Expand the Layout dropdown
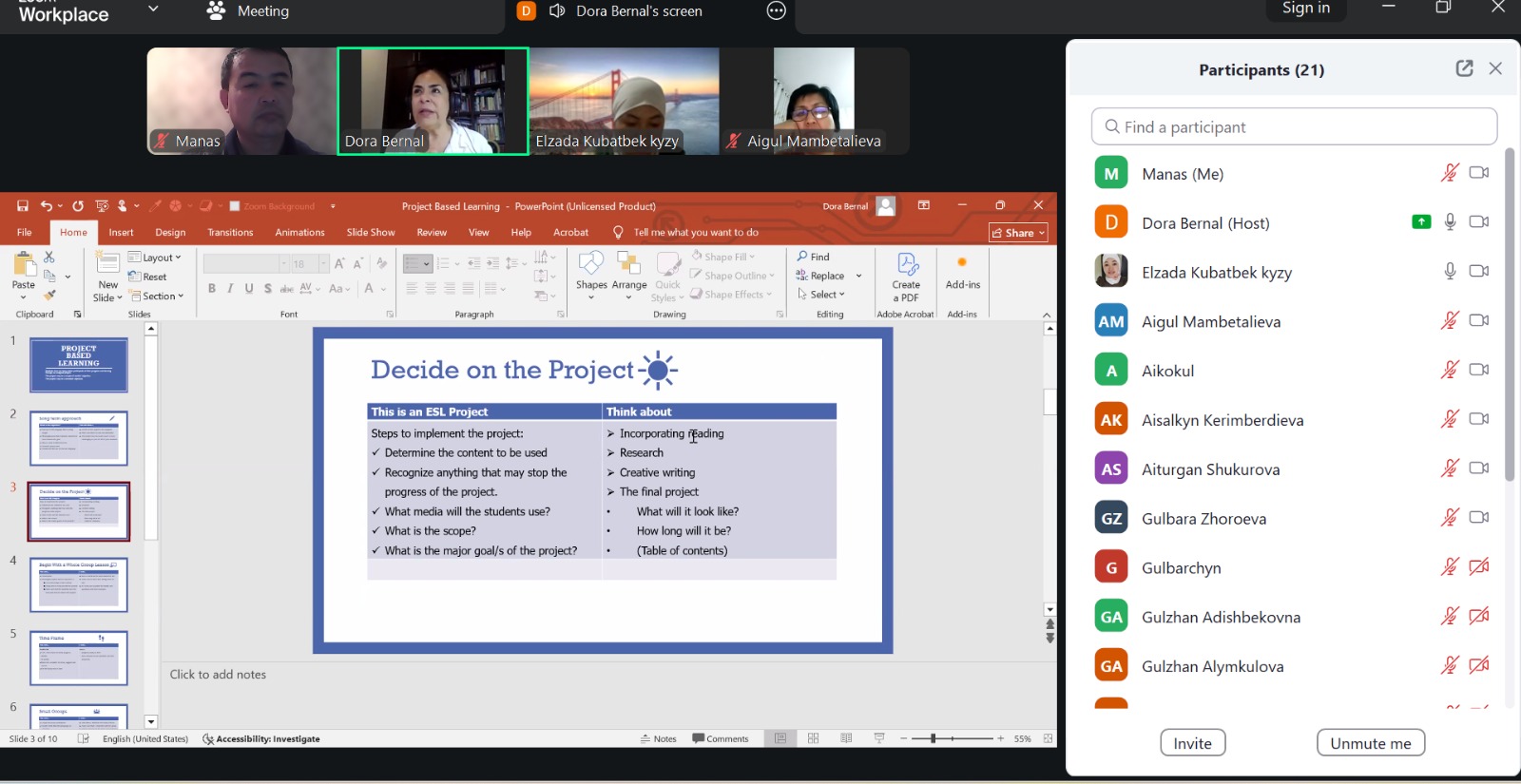Viewport: 1521px width, 784px height. [155, 258]
